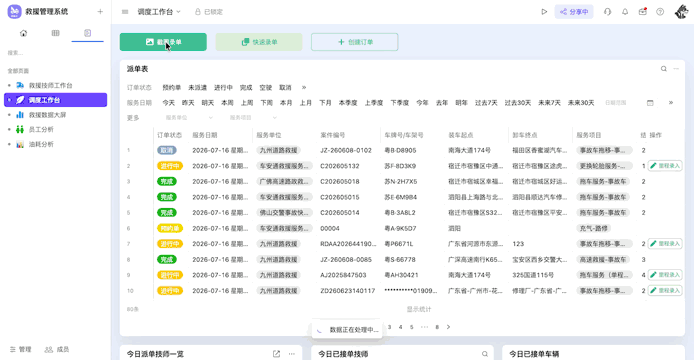Open the gift box icon with red dot

pyautogui.click(x=643, y=12)
